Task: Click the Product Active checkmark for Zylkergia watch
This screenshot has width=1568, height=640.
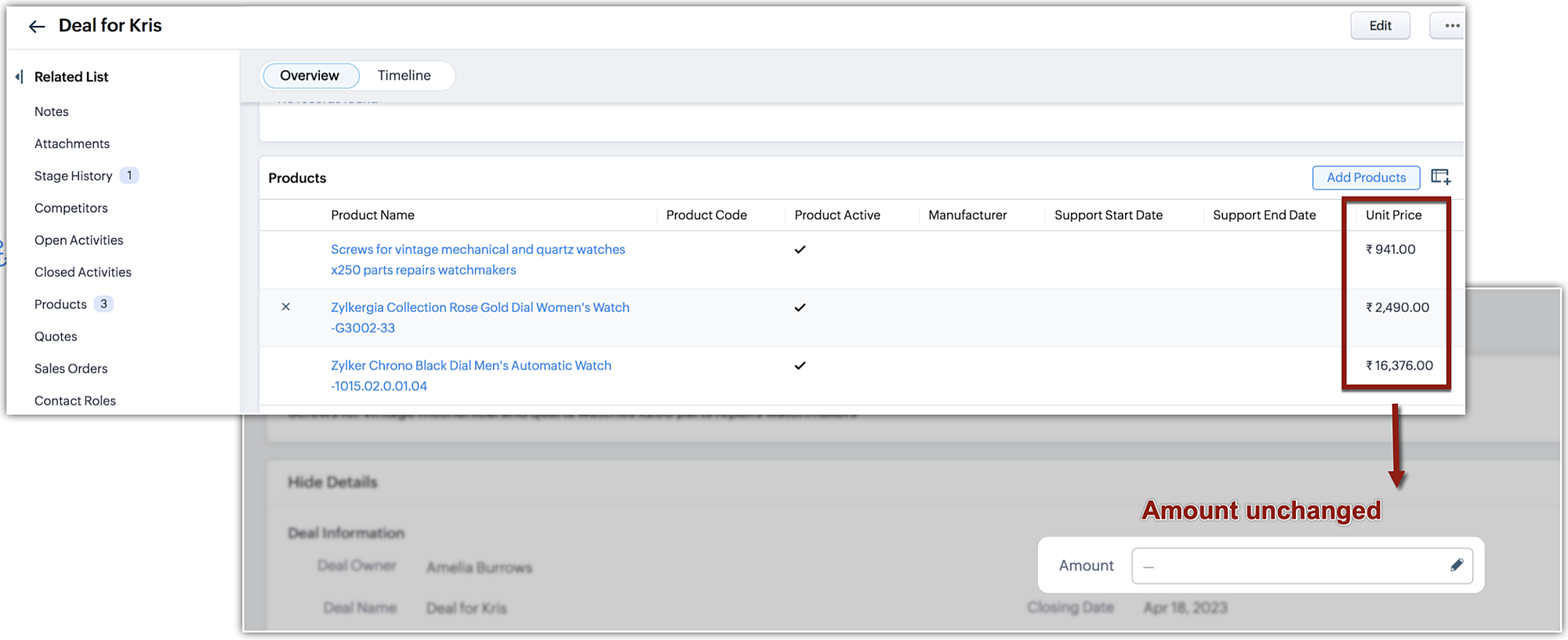Action: click(800, 307)
